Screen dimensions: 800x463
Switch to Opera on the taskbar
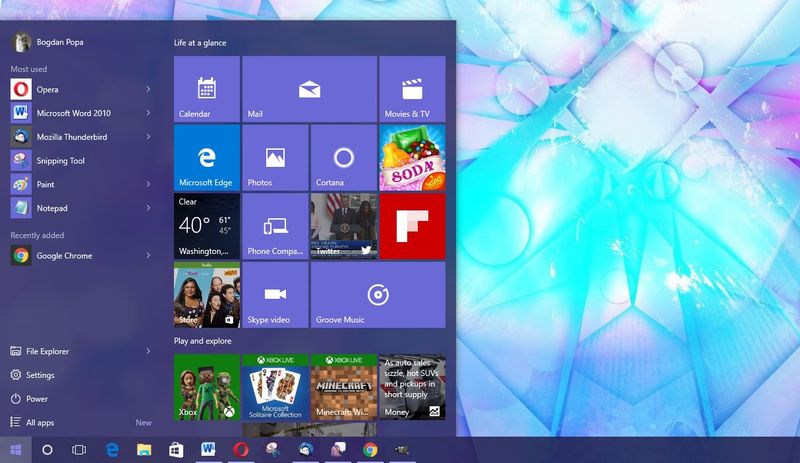[x=241, y=450]
